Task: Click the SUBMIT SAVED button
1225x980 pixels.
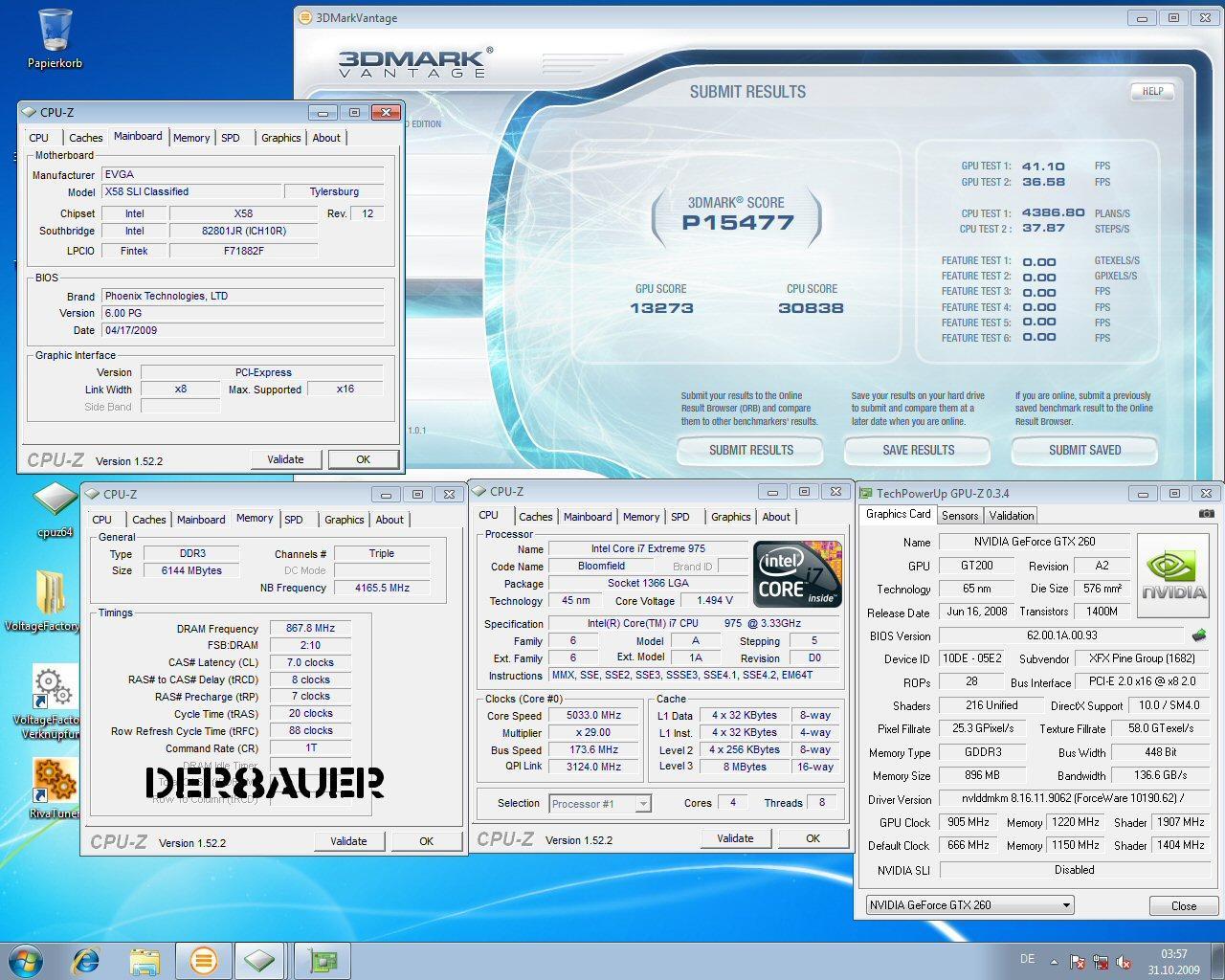Action: [1084, 450]
